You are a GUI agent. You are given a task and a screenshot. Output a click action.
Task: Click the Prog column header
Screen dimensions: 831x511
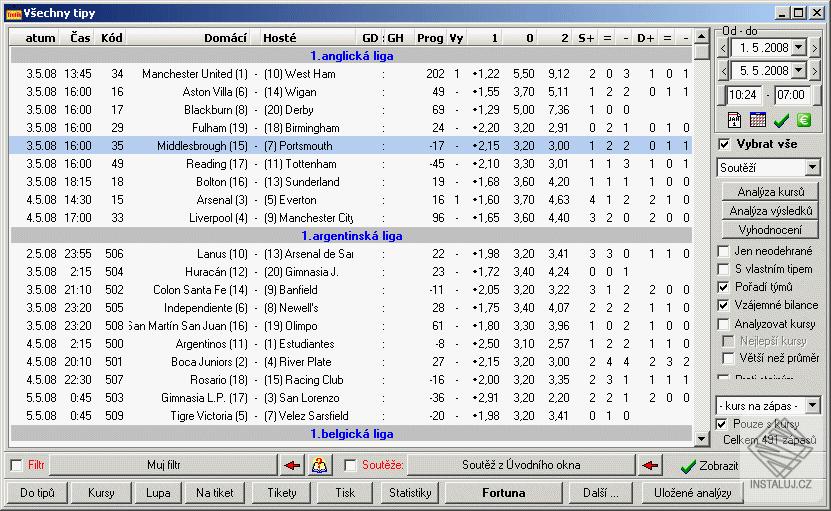[430, 38]
